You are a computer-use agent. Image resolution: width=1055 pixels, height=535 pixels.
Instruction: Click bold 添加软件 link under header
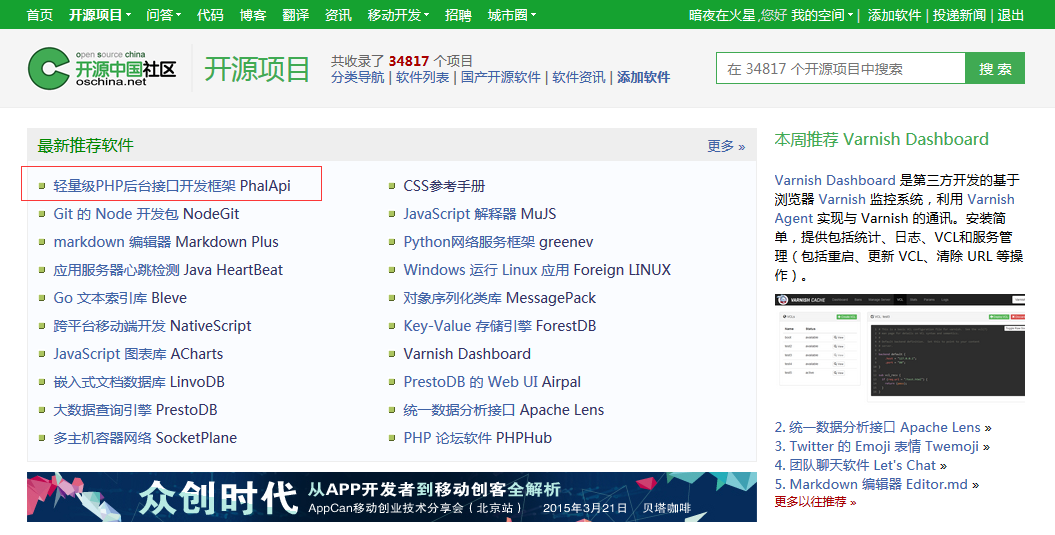pyautogui.click(x=643, y=77)
